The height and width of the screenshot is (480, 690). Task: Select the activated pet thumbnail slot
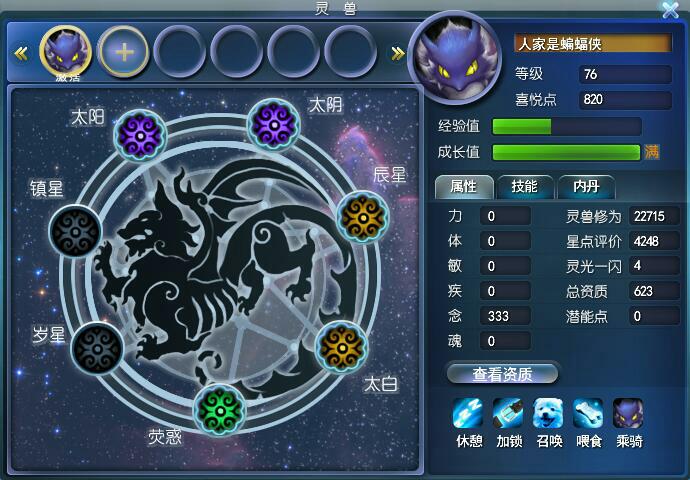click(66, 52)
